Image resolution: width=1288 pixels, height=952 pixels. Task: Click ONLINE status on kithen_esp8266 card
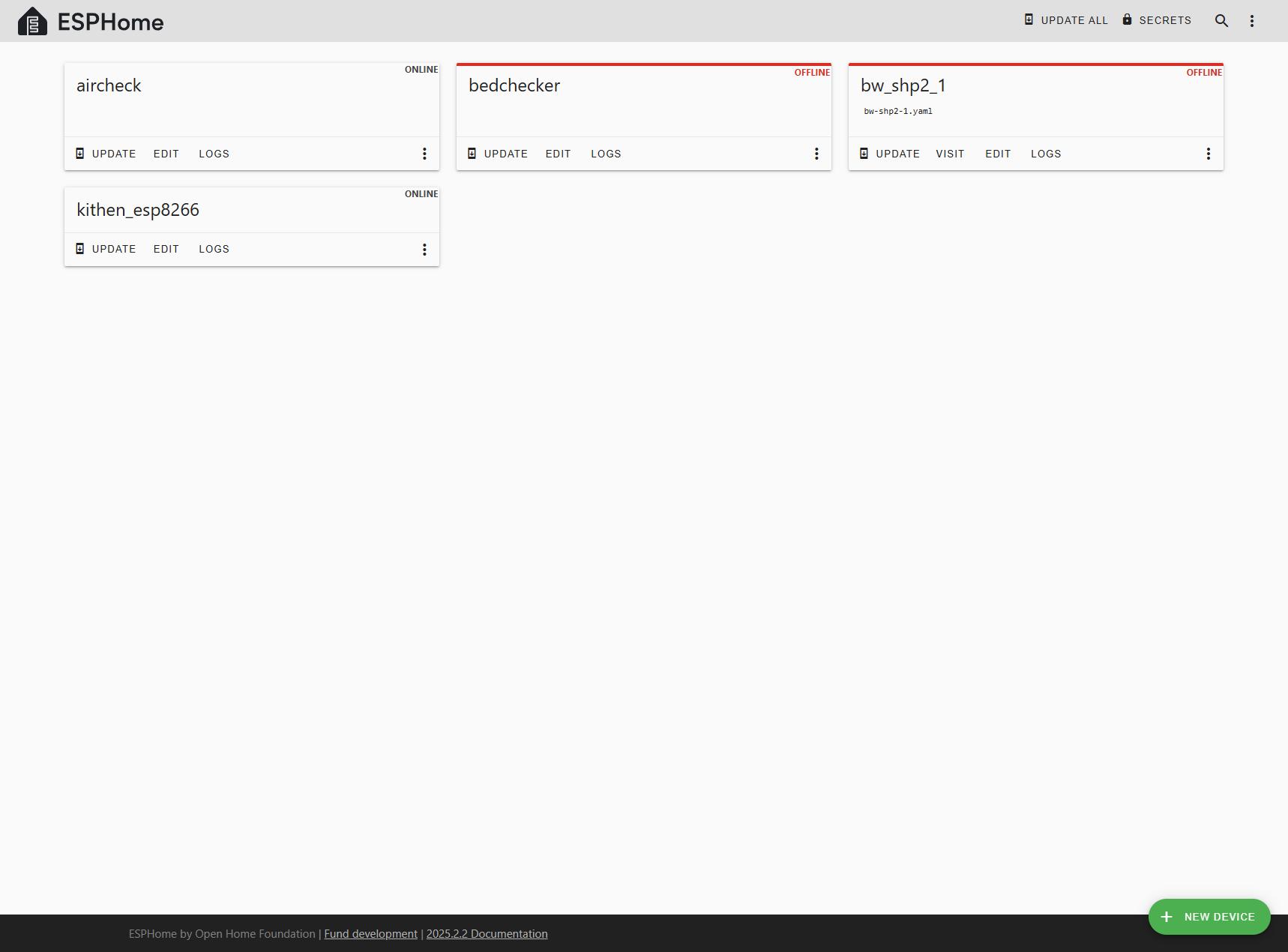pyautogui.click(x=421, y=194)
